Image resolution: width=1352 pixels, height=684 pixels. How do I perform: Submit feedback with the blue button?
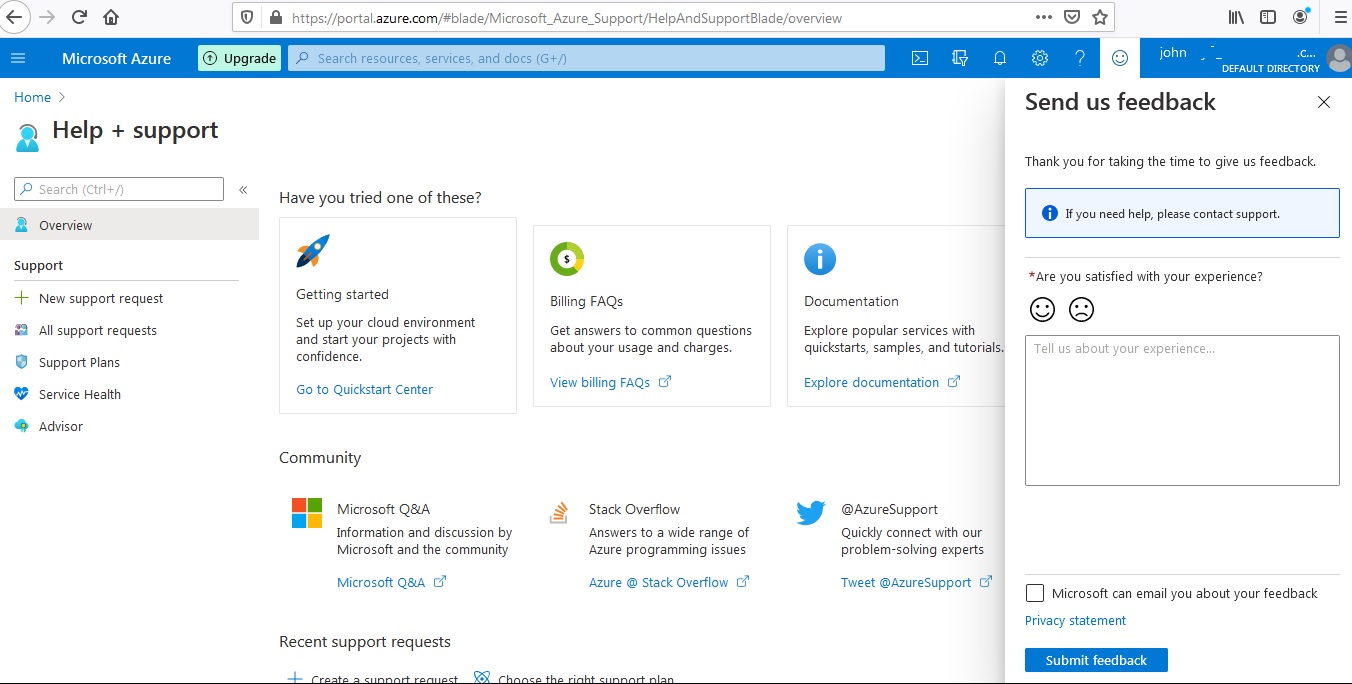coord(1096,660)
